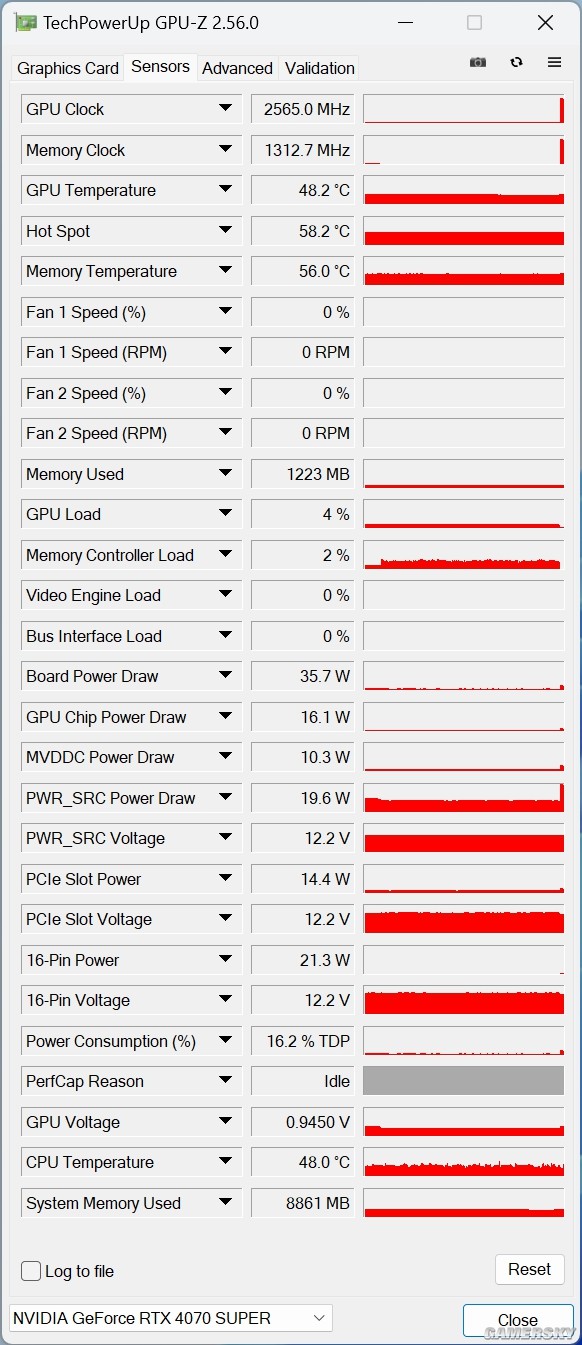Open the hamburger menu icon
582x1345 pixels.
tap(554, 62)
